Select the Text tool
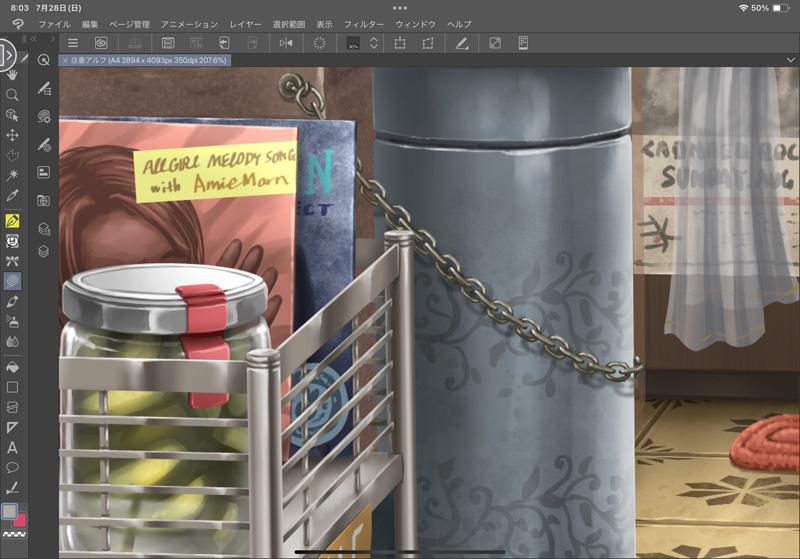The height and width of the screenshot is (559, 800). [12, 448]
